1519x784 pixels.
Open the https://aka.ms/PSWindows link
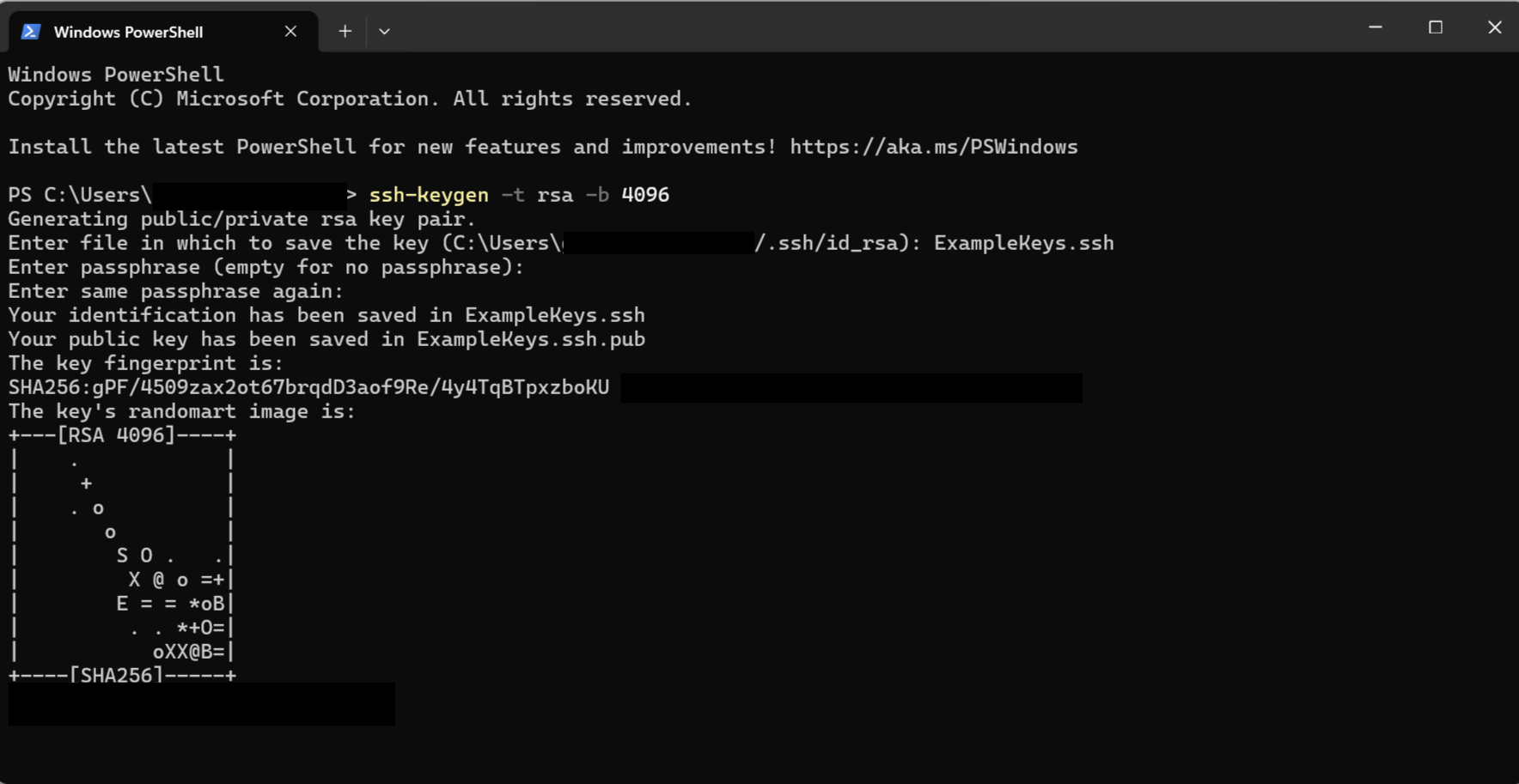(x=933, y=147)
